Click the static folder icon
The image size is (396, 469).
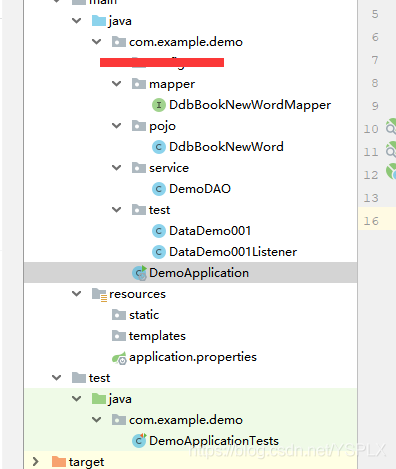119,315
